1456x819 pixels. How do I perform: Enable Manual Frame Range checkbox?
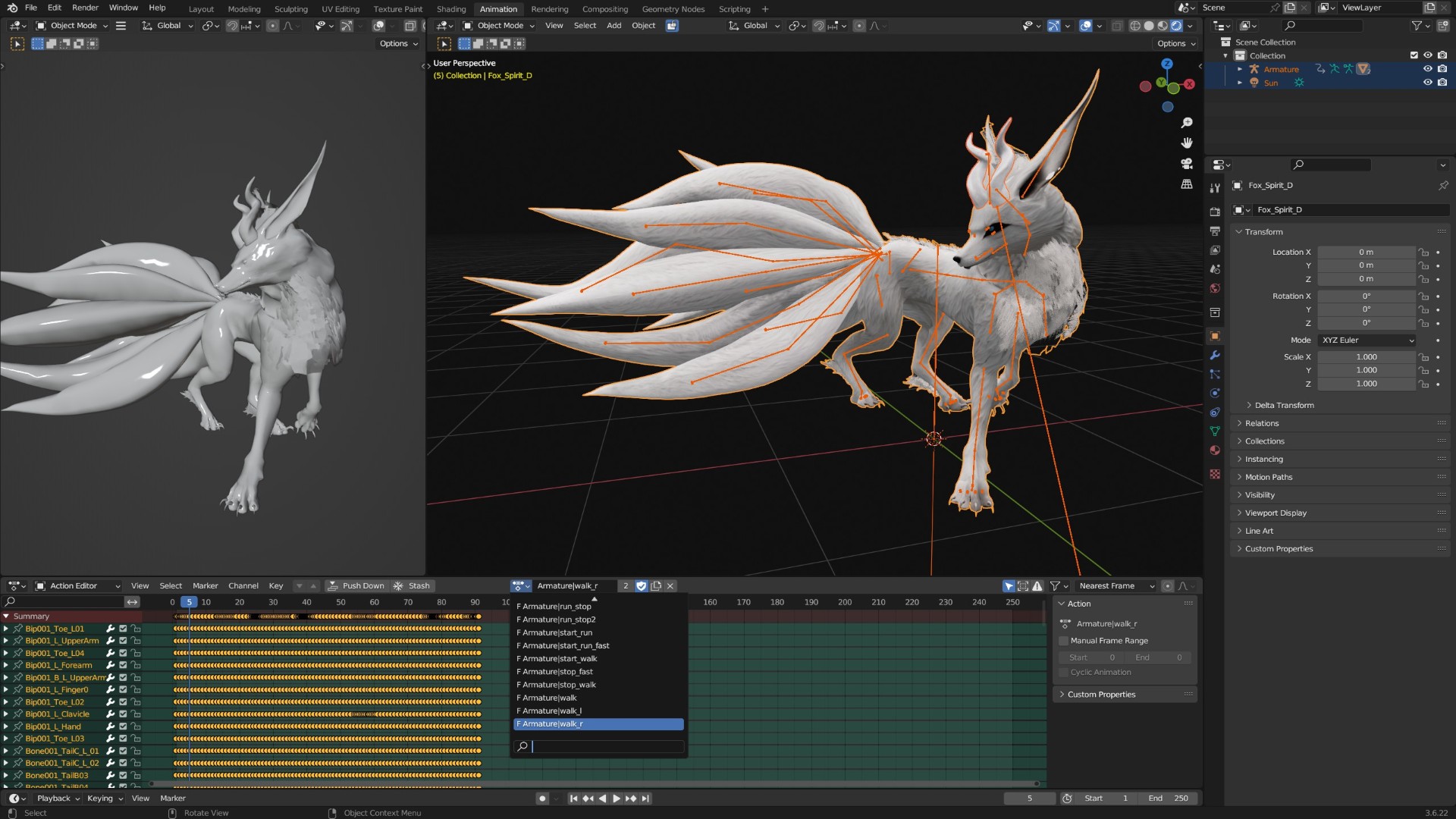tap(1063, 642)
